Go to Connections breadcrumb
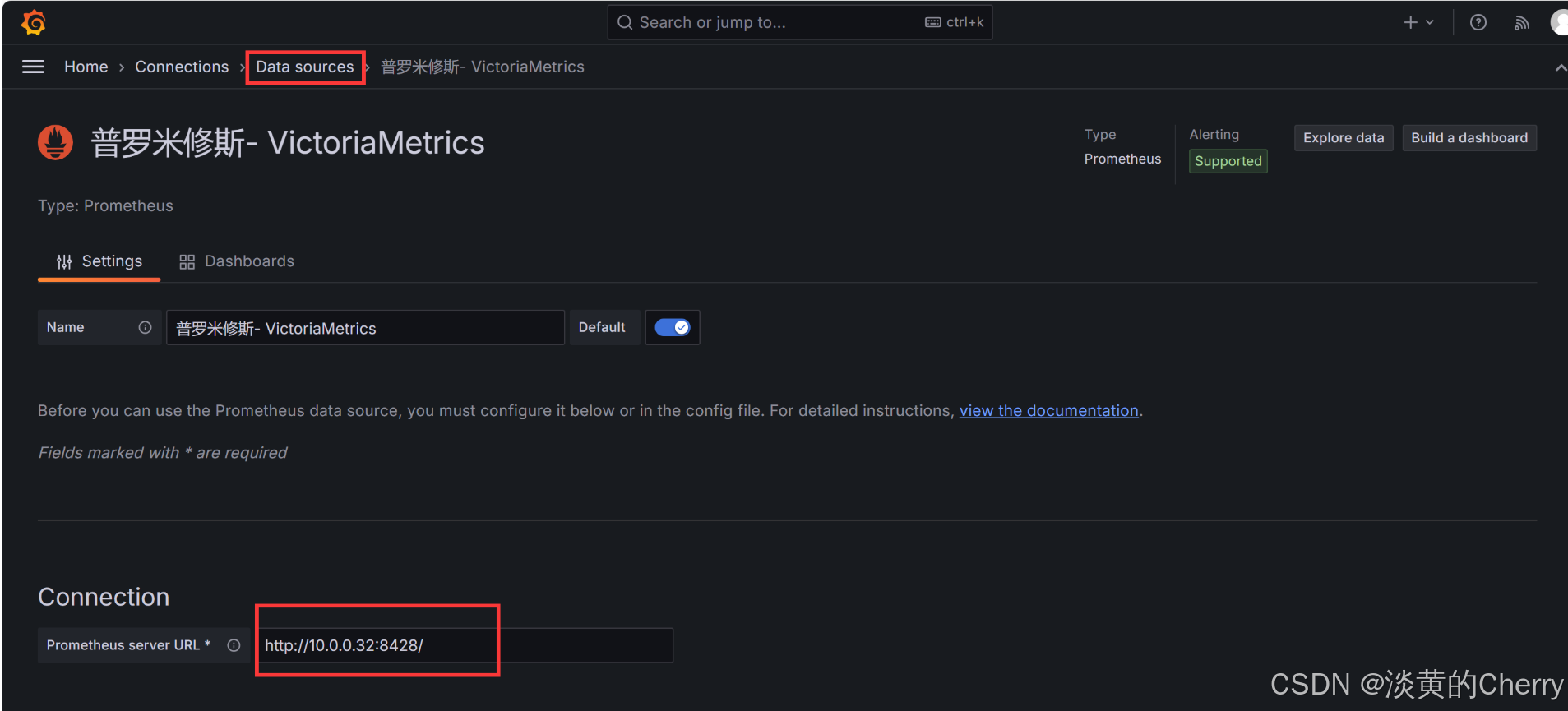 pyautogui.click(x=182, y=67)
